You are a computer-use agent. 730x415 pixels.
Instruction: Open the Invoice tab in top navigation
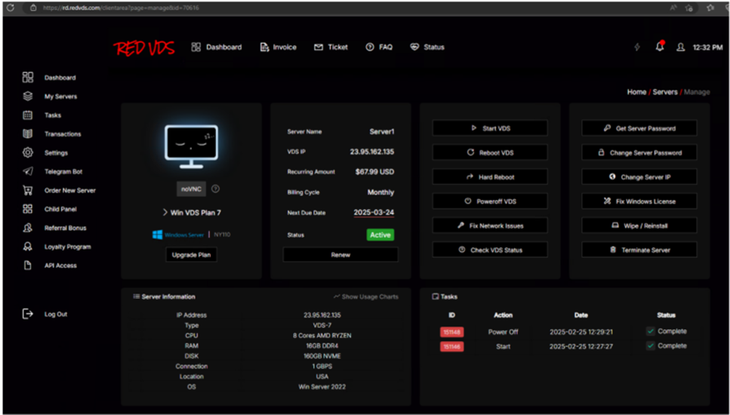tap(278, 47)
